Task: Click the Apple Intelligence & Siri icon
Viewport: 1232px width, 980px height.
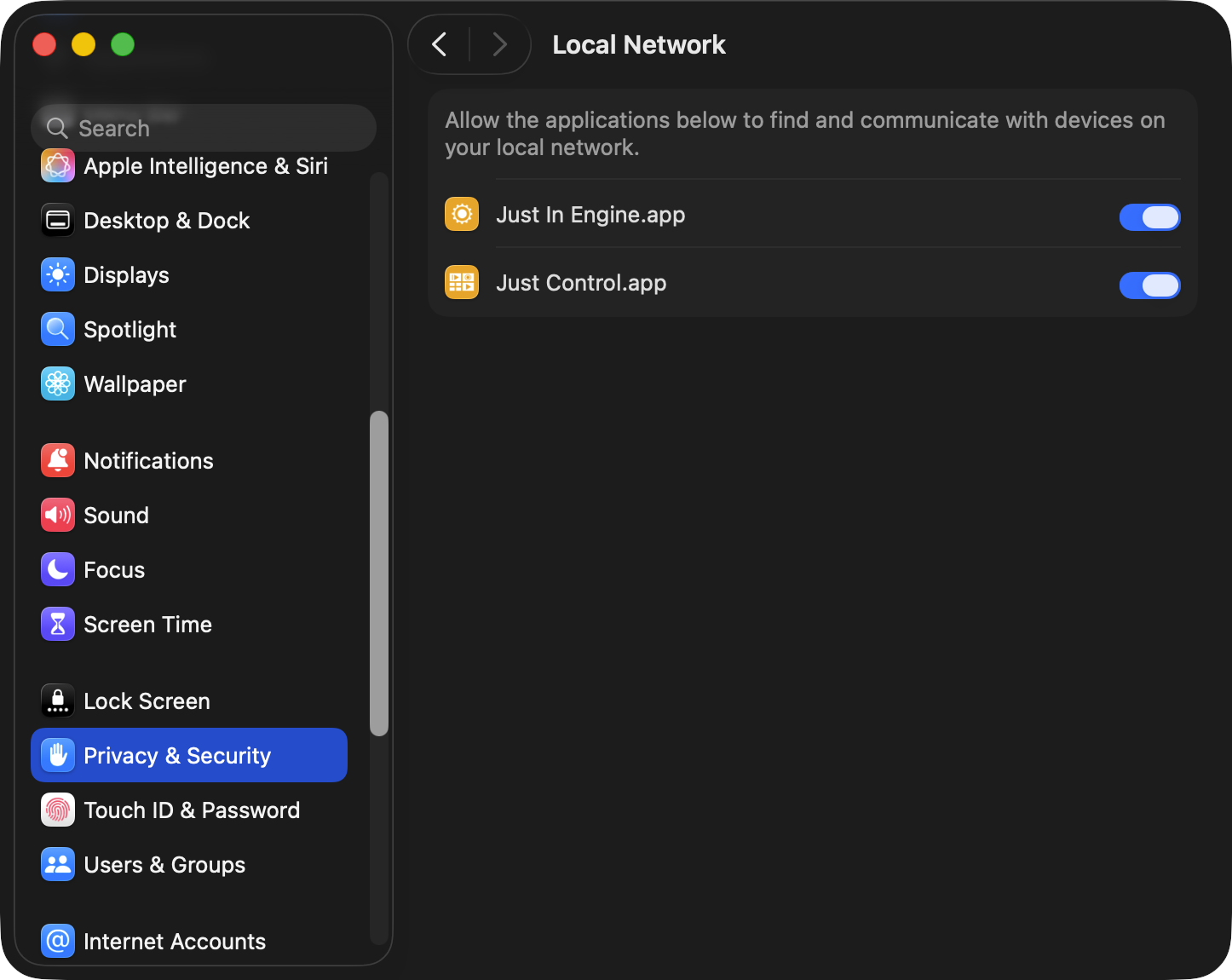Action: 58,166
